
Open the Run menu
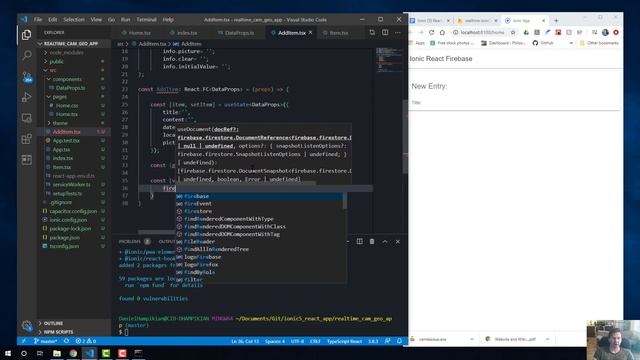(x=125, y=19)
